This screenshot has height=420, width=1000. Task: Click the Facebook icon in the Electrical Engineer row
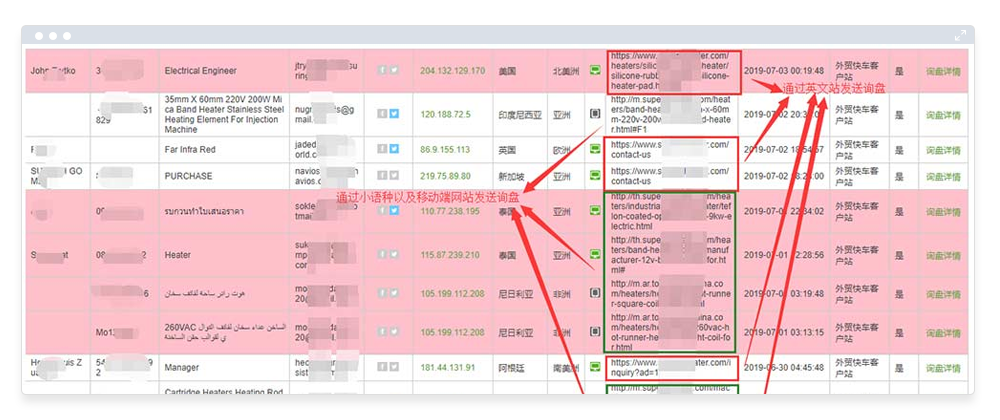pos(382,71)
